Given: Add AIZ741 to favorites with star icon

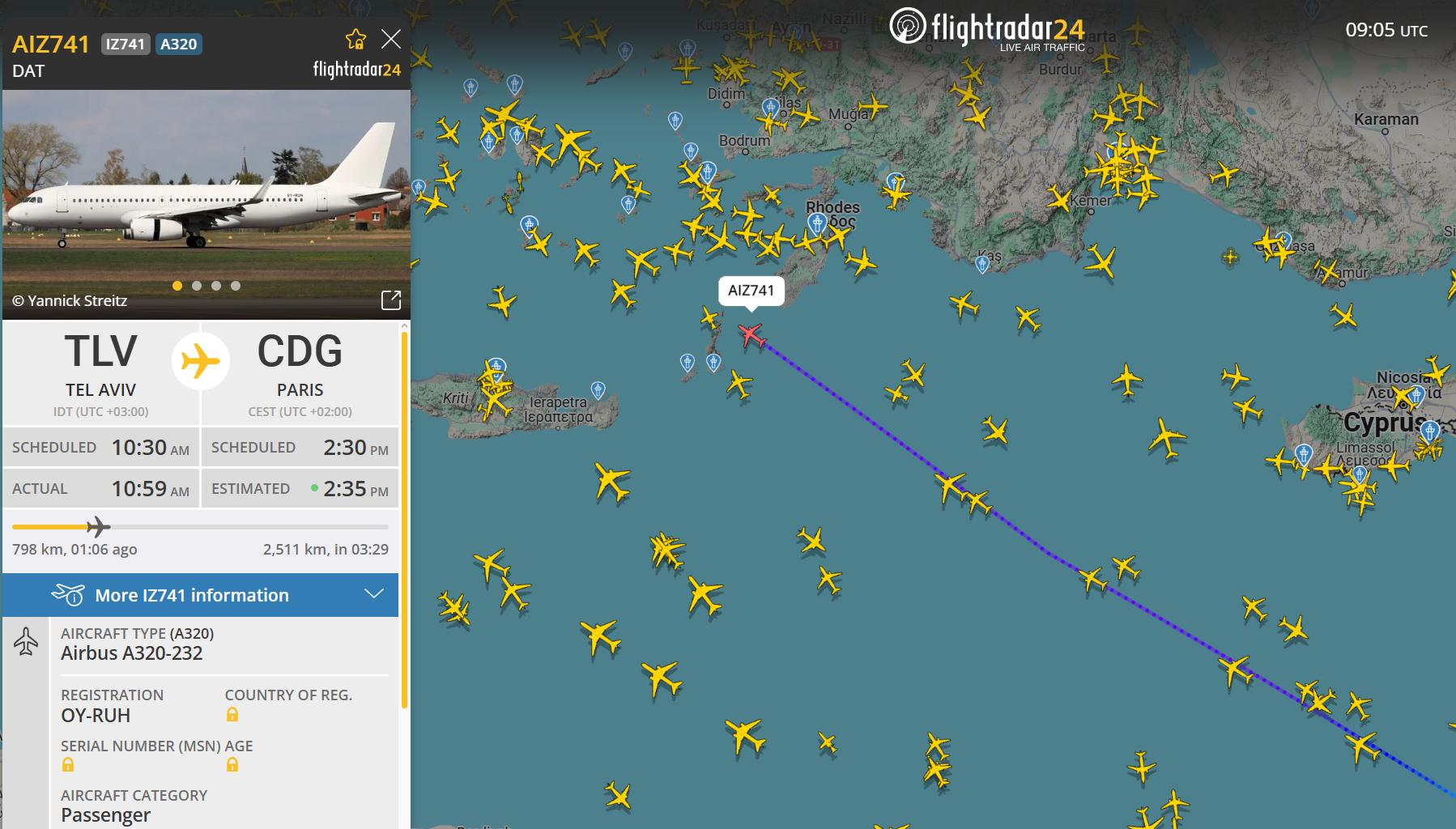Looking at the screenshot, I should point(355,39).
